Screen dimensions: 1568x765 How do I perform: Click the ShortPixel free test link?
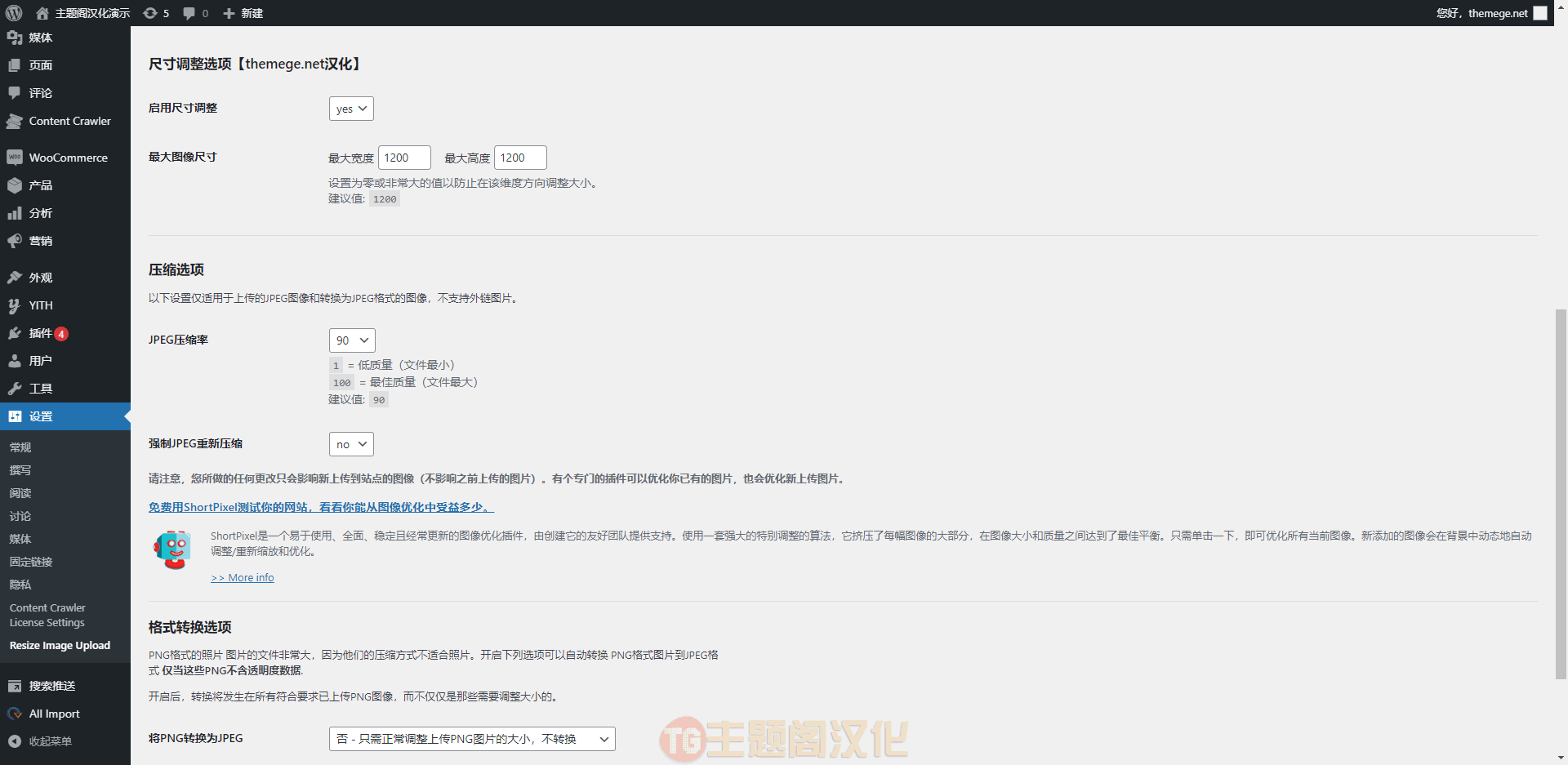point(321,507)
